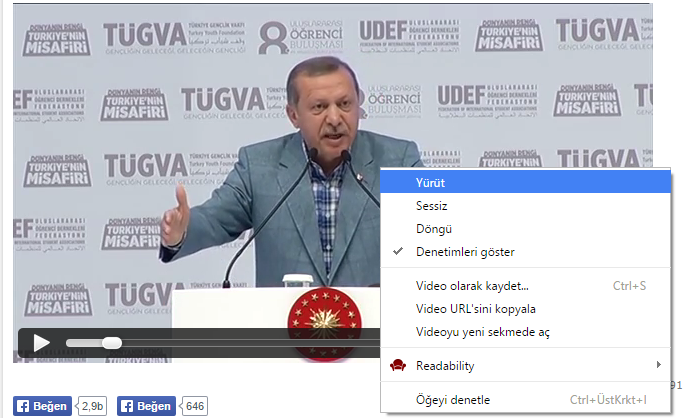Click the video seek bar handle
The image size is (685, 418).
[111, 343]
